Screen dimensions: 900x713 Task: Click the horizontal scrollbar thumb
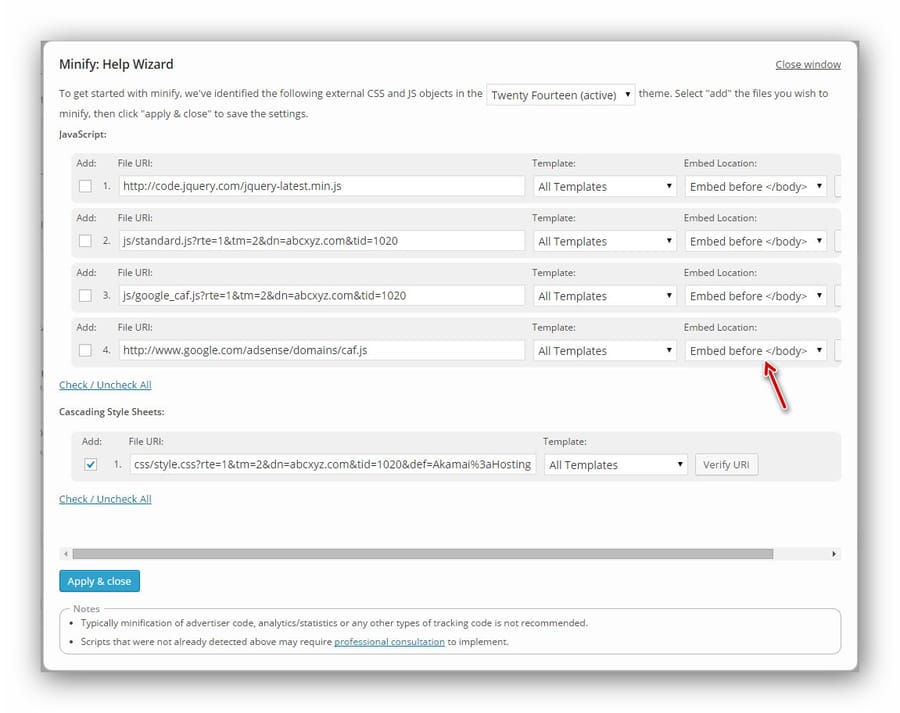[x=422, y=554]
